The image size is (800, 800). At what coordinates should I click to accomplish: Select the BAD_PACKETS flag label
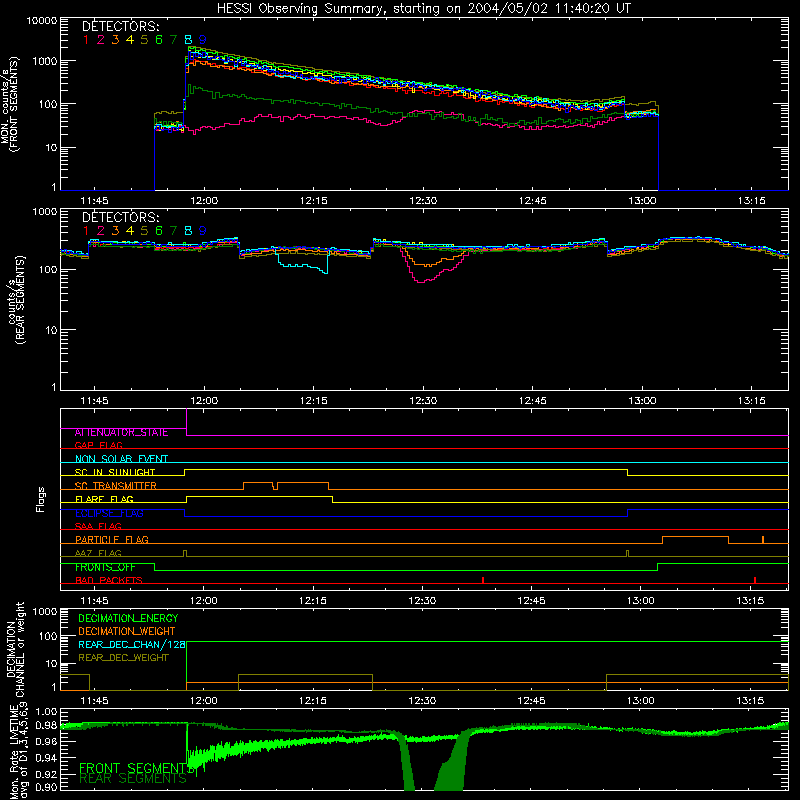[x=109, y=580]
